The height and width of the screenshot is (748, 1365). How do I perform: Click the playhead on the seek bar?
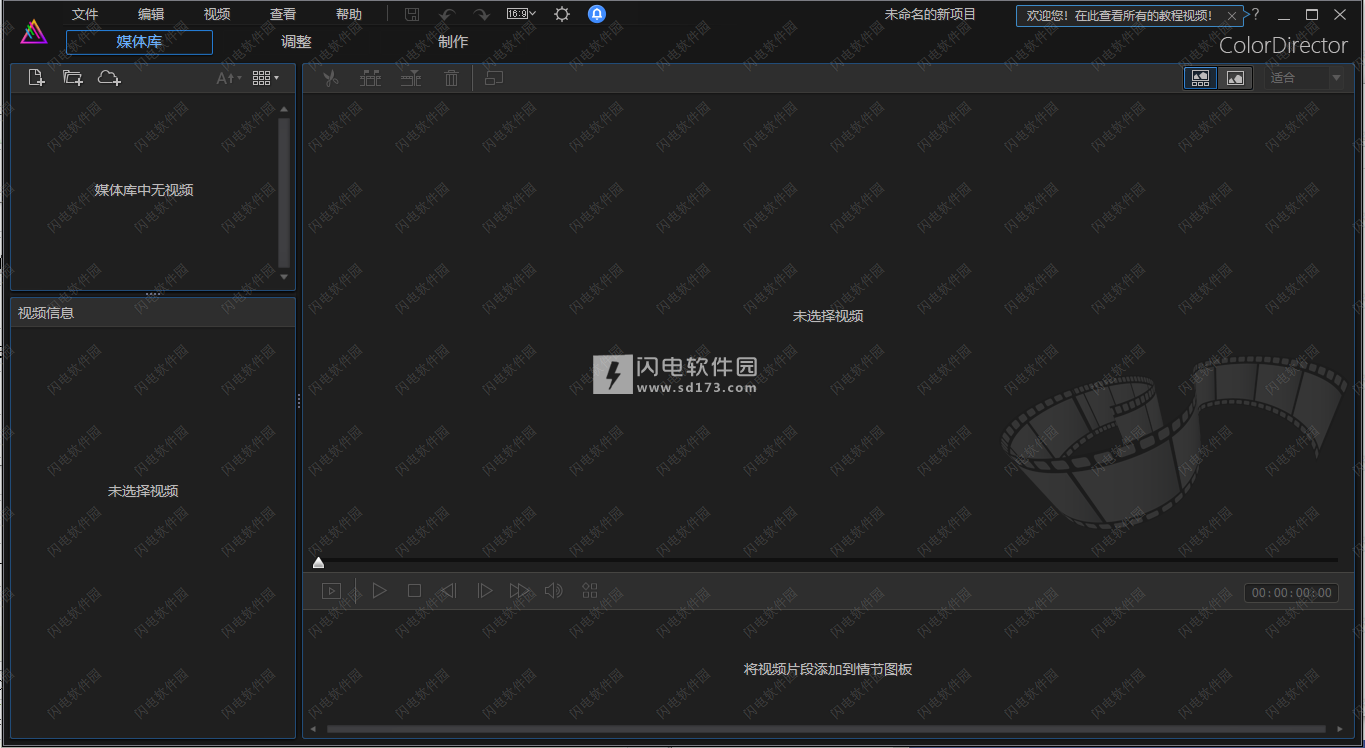point(318,563)
